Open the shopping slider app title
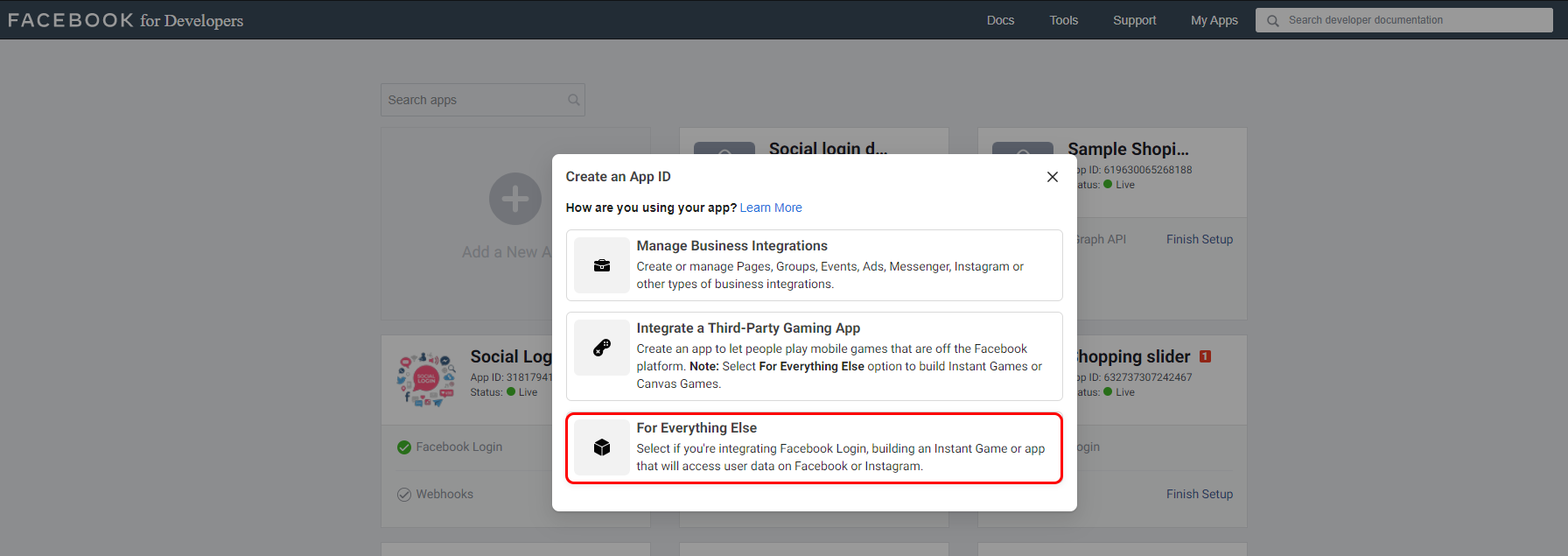This screenshot has height=556, width=1568. (x=1134, y=356)
